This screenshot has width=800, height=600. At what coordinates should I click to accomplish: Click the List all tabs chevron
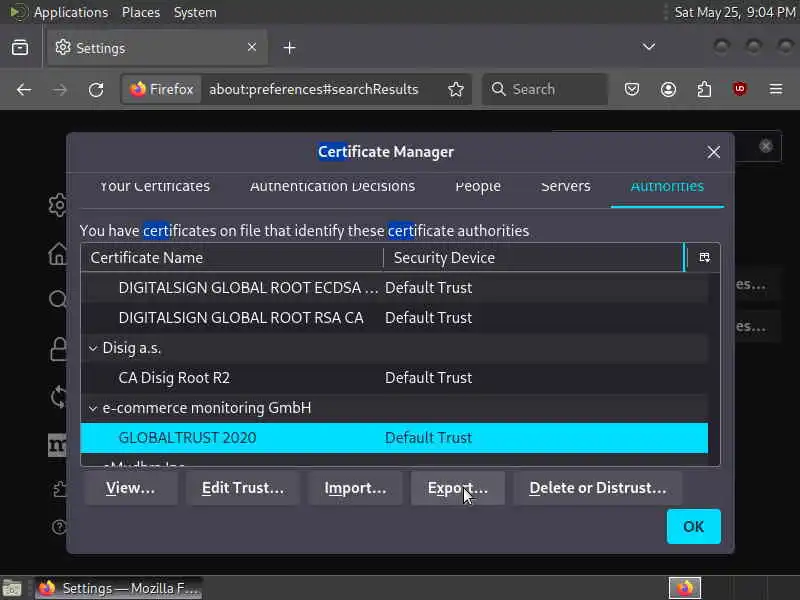(x=648, y=47)
